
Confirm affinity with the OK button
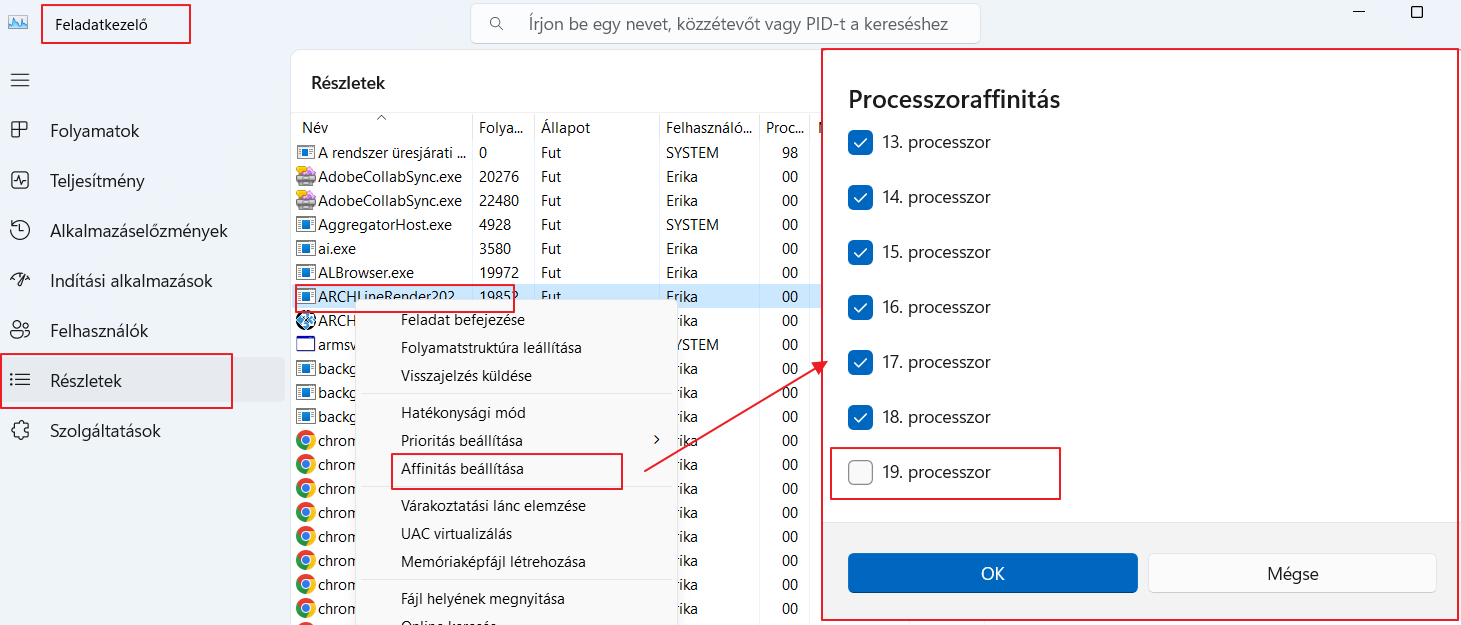[993, 574]
